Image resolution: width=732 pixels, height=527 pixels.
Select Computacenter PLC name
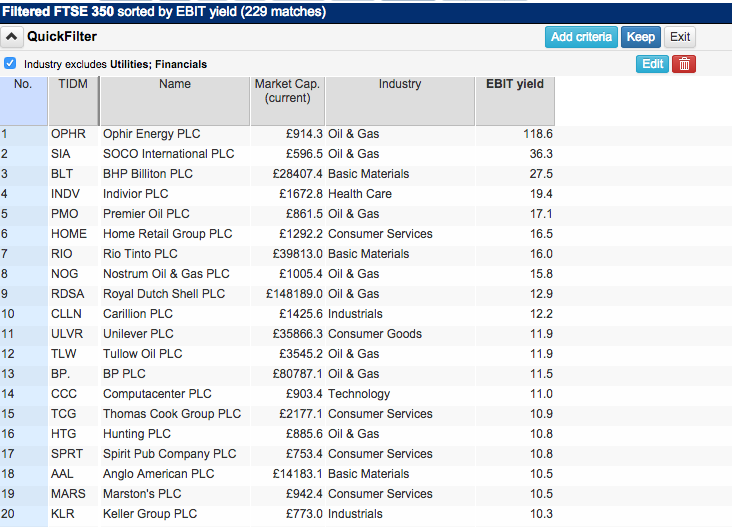[x=157, y=394]
